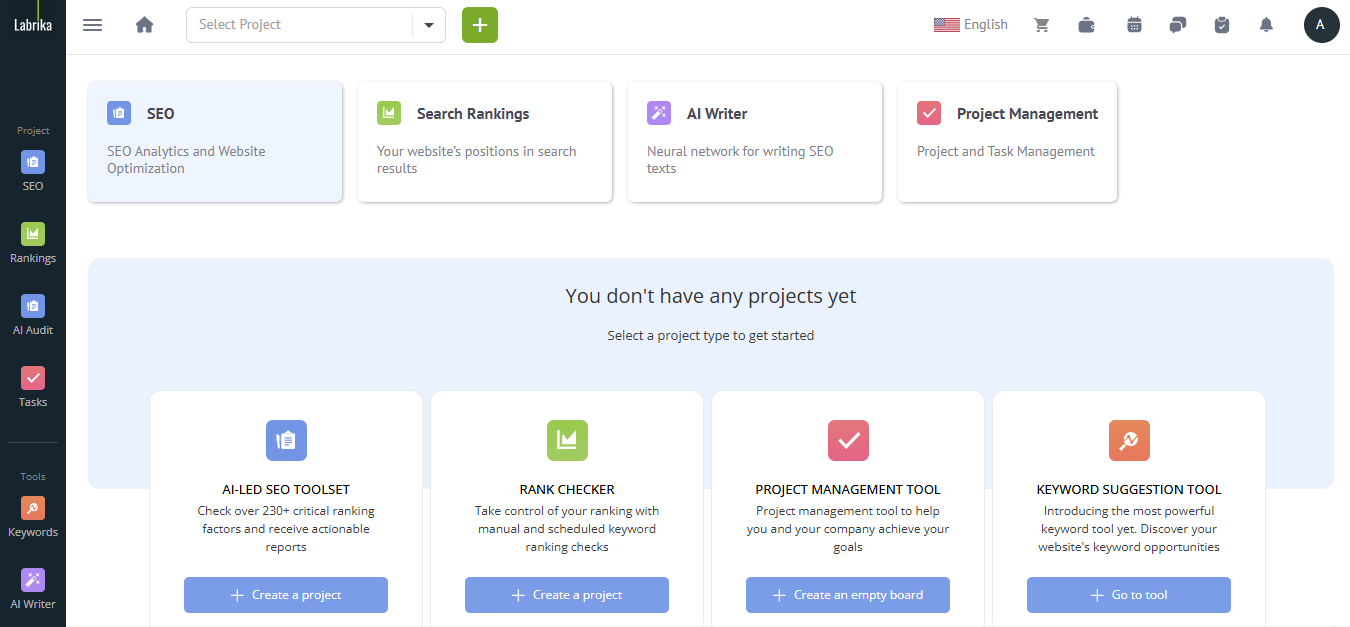The image size is (1350, 627).
Task: Click the PROJECT MANAGEMENT TOOL card icon
Action: point(848,440)
